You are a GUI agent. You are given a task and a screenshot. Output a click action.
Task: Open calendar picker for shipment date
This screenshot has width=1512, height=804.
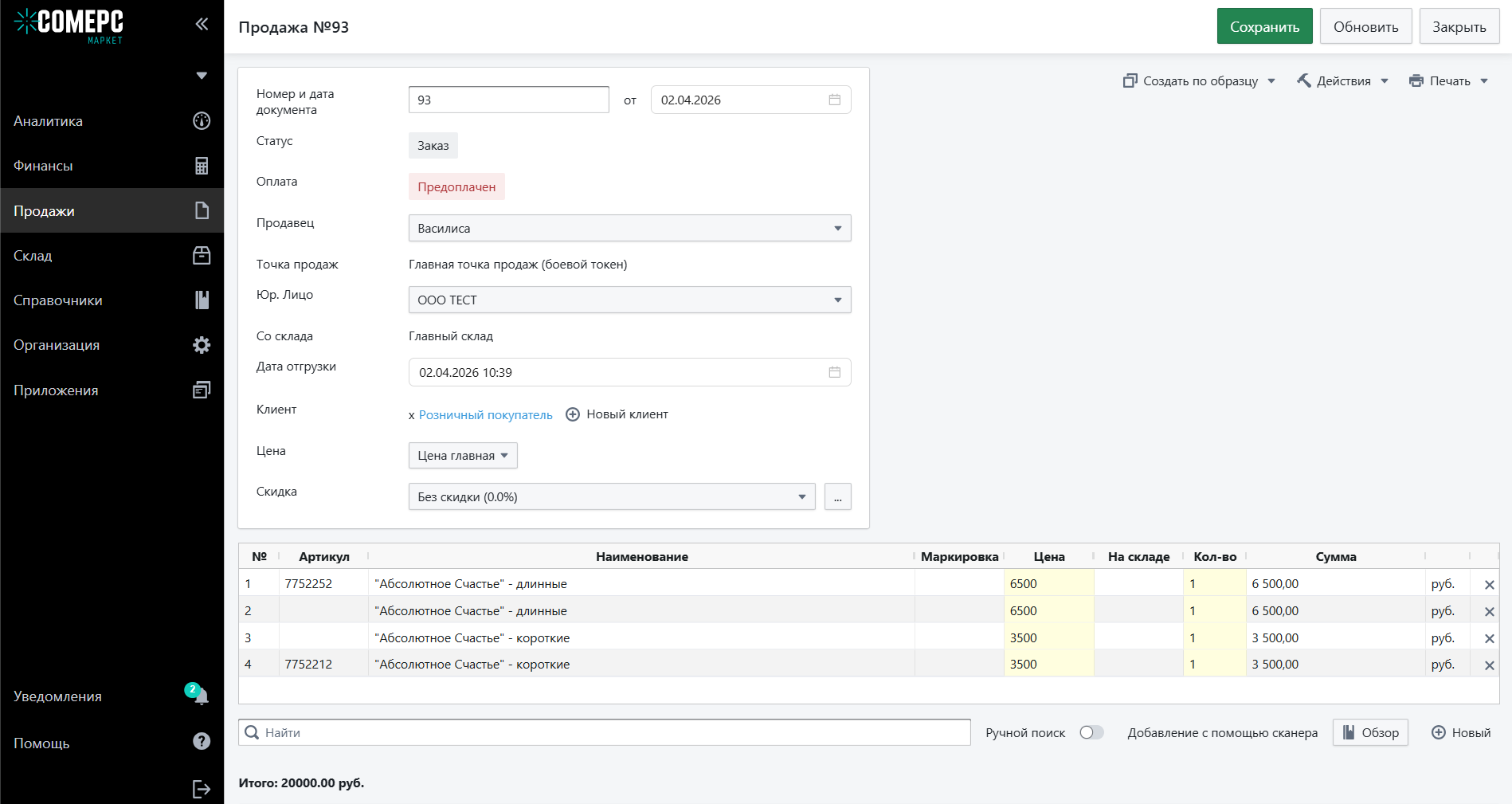[x=834, y=372]
